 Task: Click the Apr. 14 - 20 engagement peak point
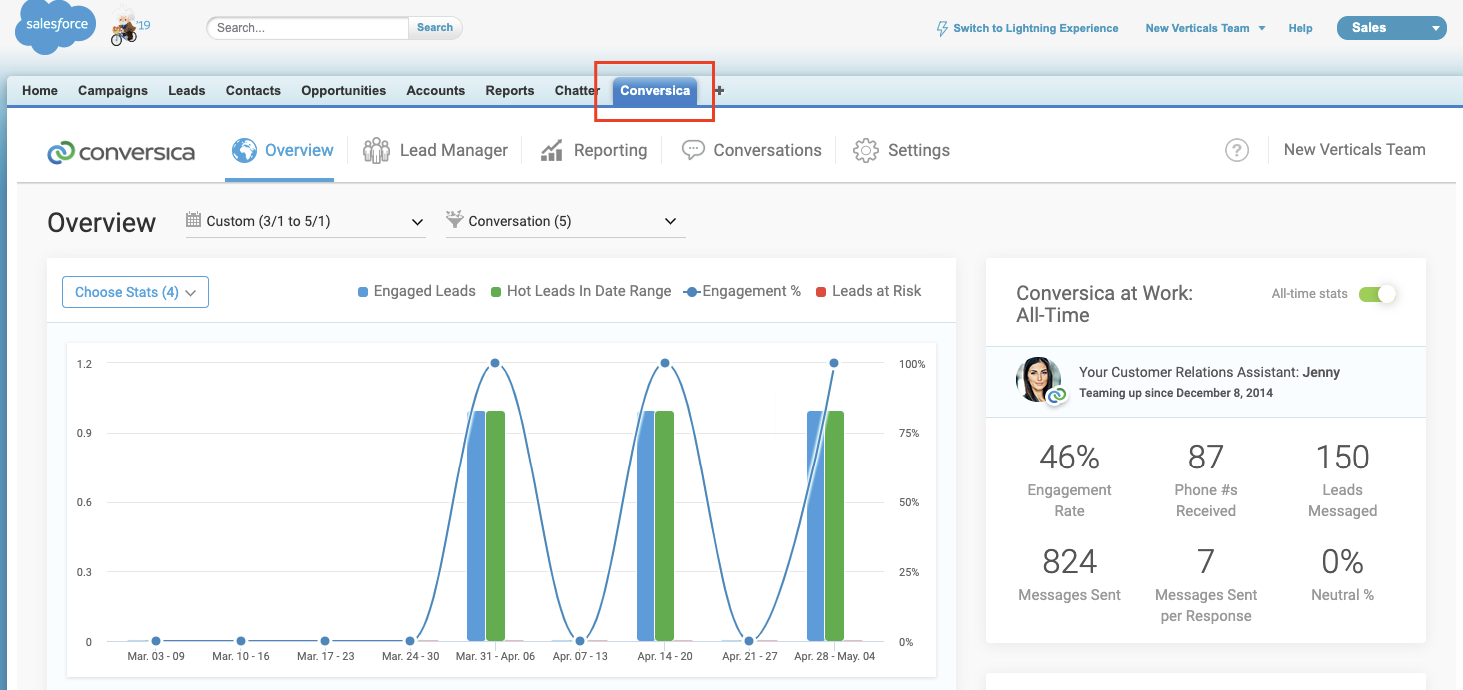pos(665,364)
